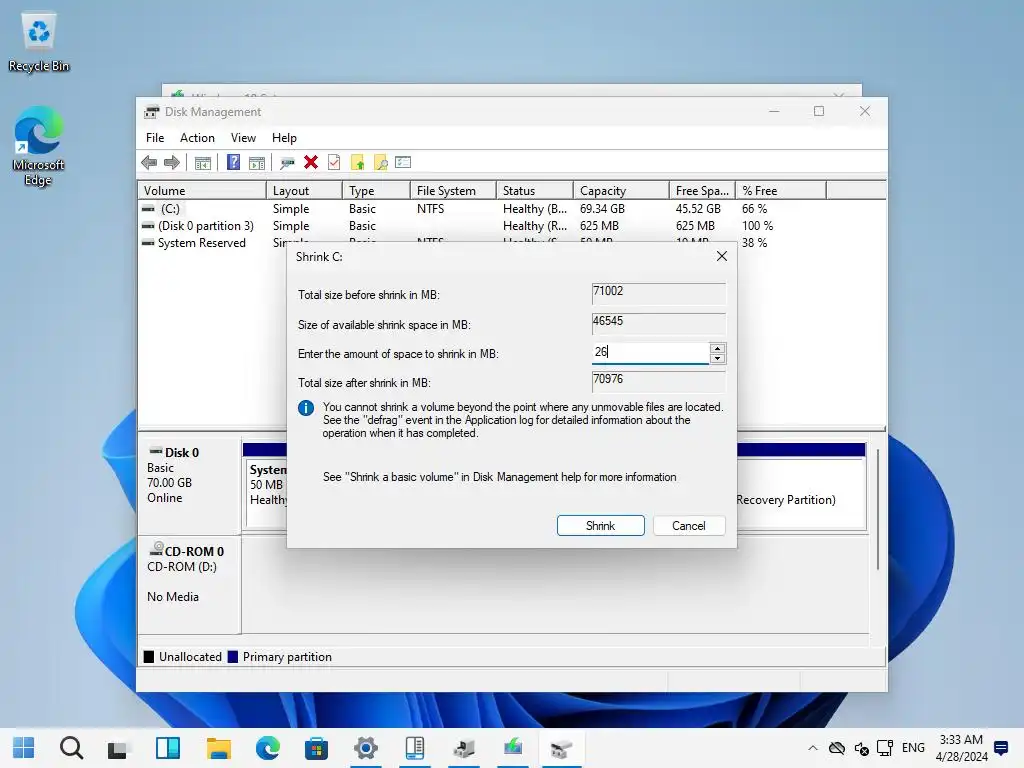Click the folder with magnifier search icon
The image size is (1024, 768).
[x=381, y=163]
